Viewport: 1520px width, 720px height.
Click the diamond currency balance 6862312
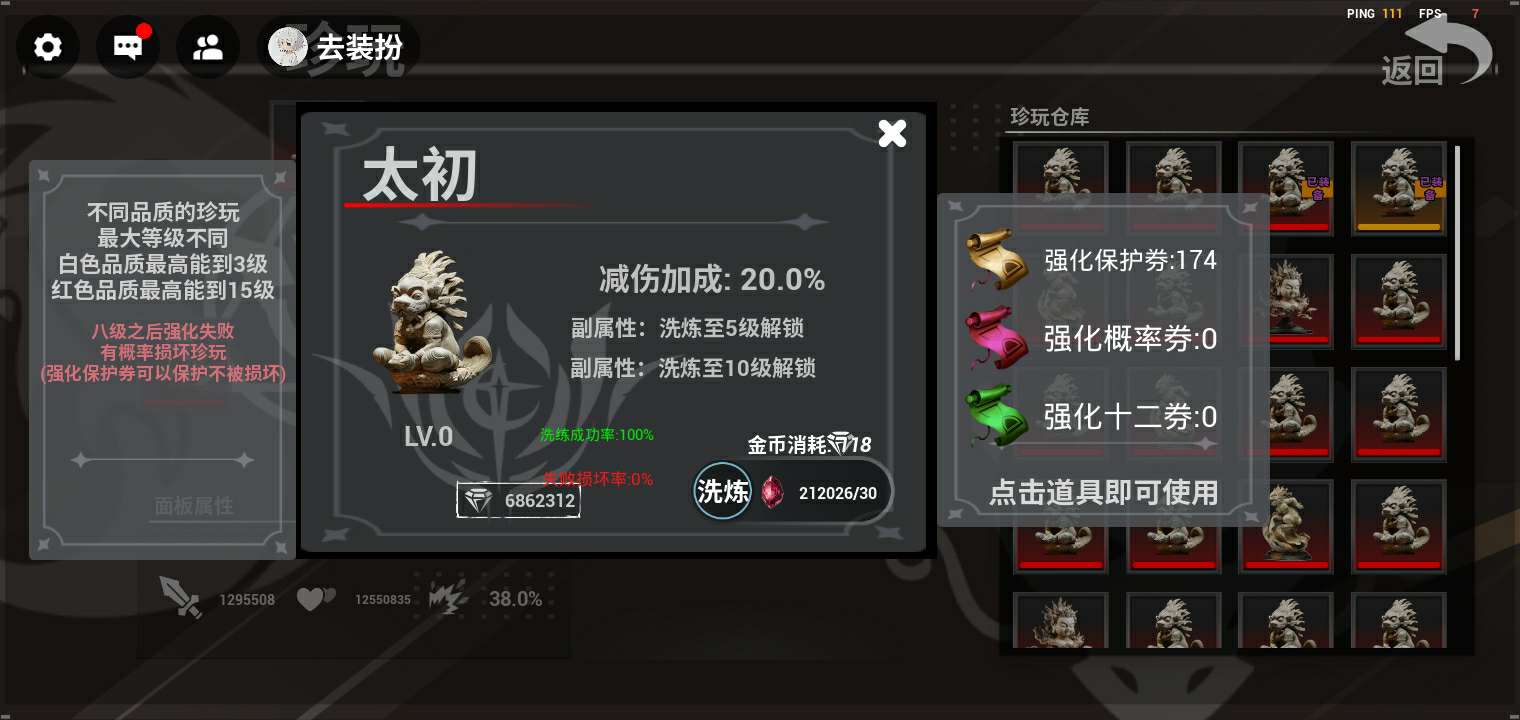coord(518,500)
